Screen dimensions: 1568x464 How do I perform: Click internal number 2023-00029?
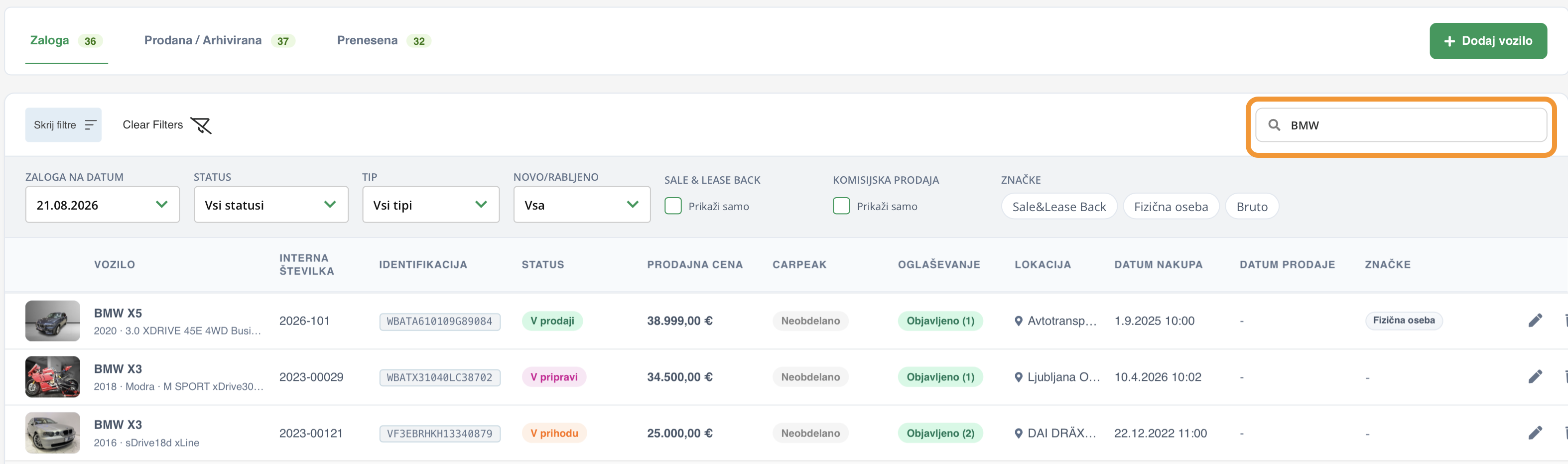coord(311,377)
